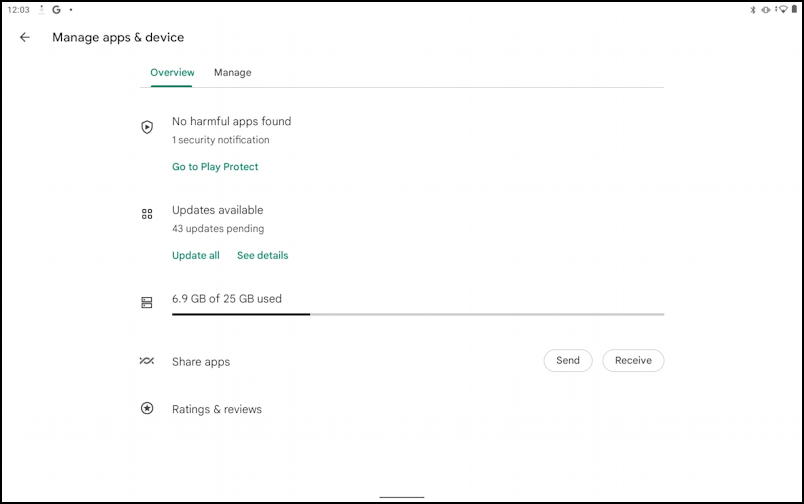Click the battery status icon
Viewport: 804px width, 504px height.
coord(794,9)
